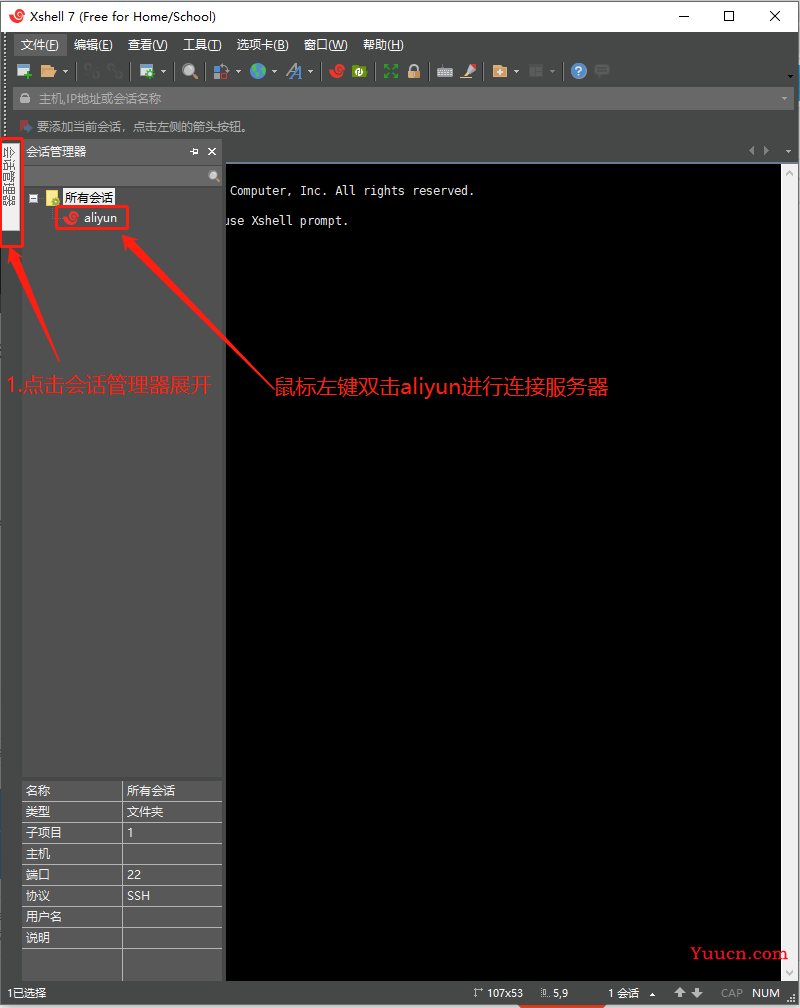Click the session manager search field
800x1008 pixels.
[116, 176]
